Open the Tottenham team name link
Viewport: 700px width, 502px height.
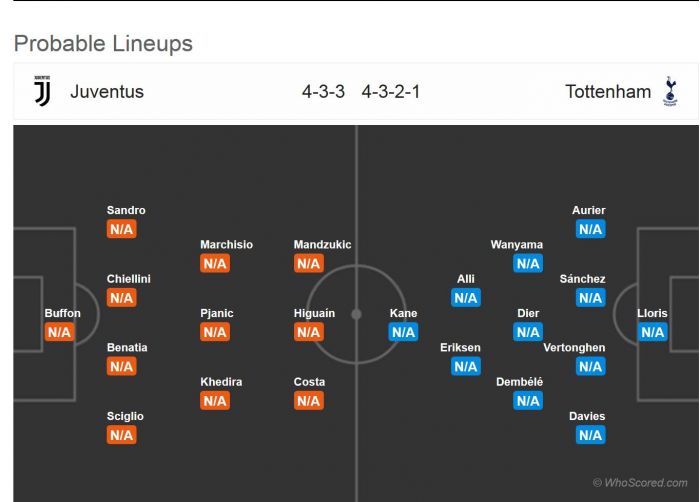click(608, 92)
